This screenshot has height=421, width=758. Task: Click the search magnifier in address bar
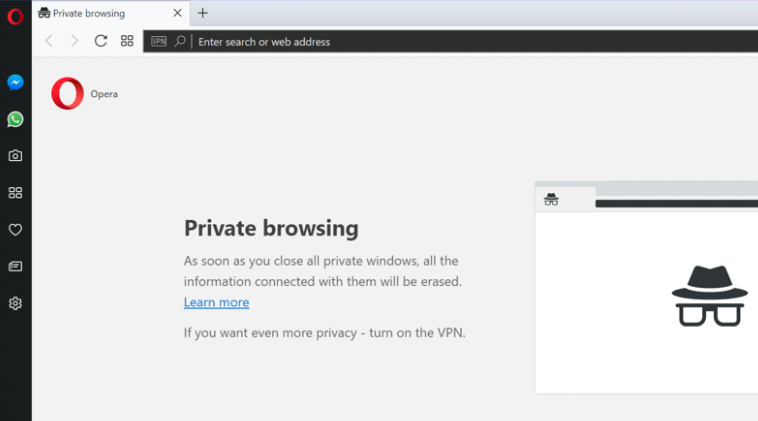click(x=180, y=41)
